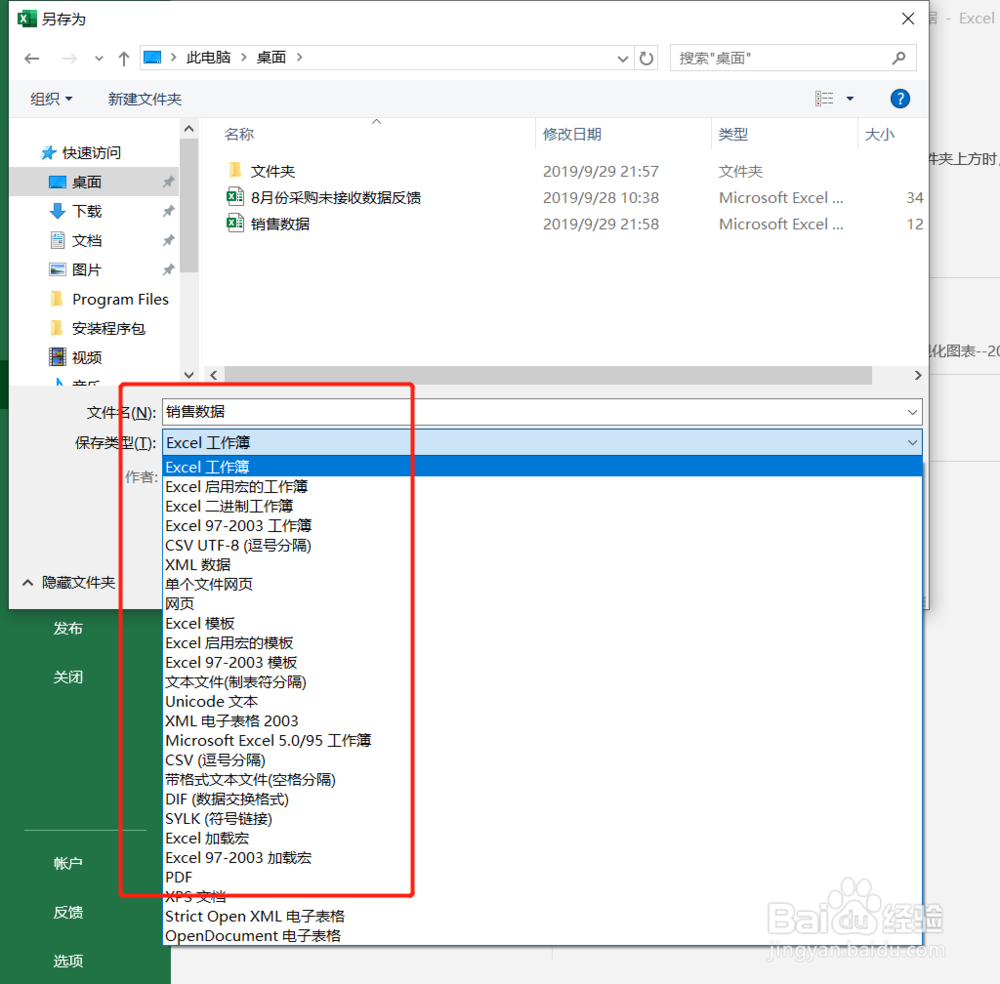Click the navigation pane scroll down arrow
The height and width of the screenshot is (984, 1000).
[x=189, y=375]
